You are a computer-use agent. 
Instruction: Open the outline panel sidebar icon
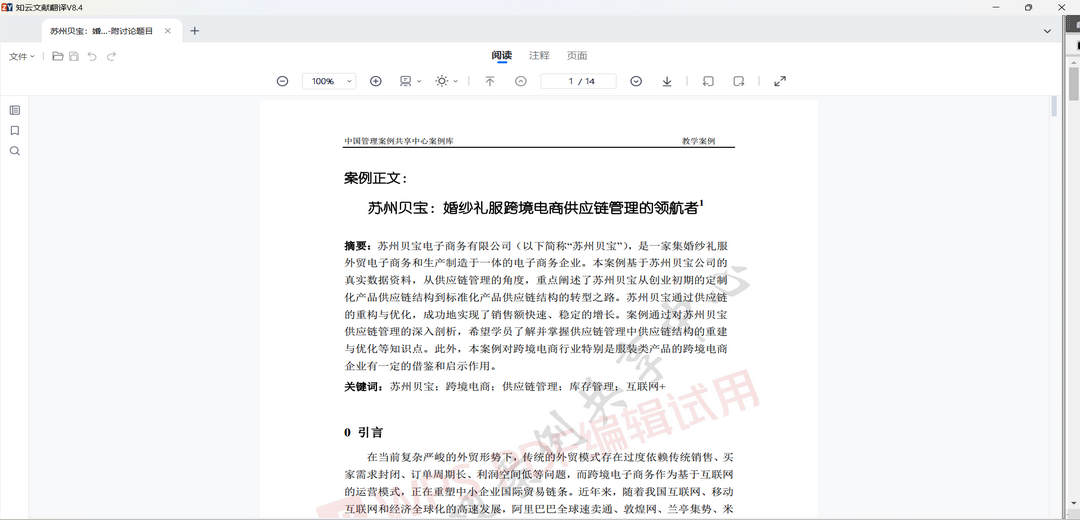14,110
